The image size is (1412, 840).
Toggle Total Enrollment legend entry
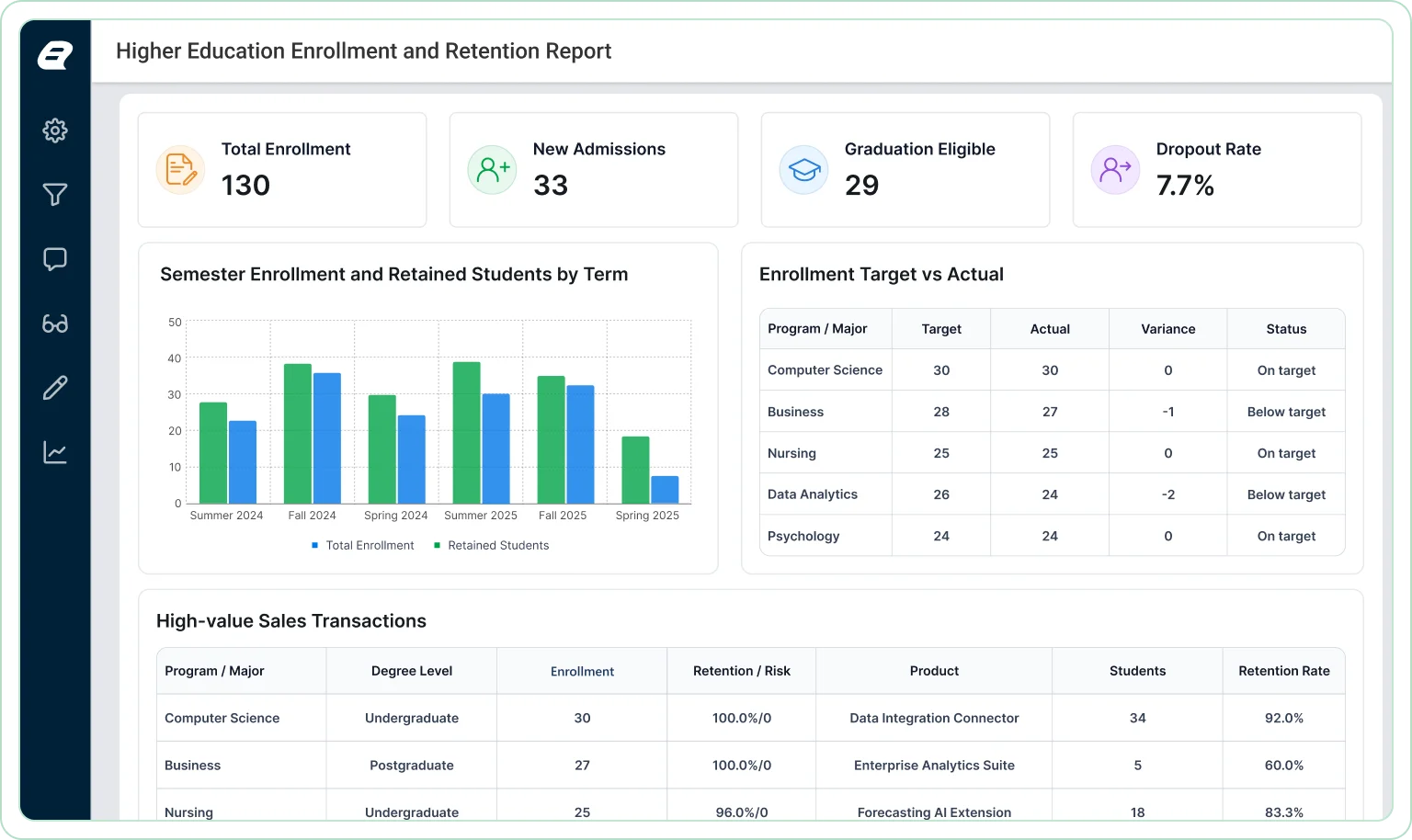[363, 545]
